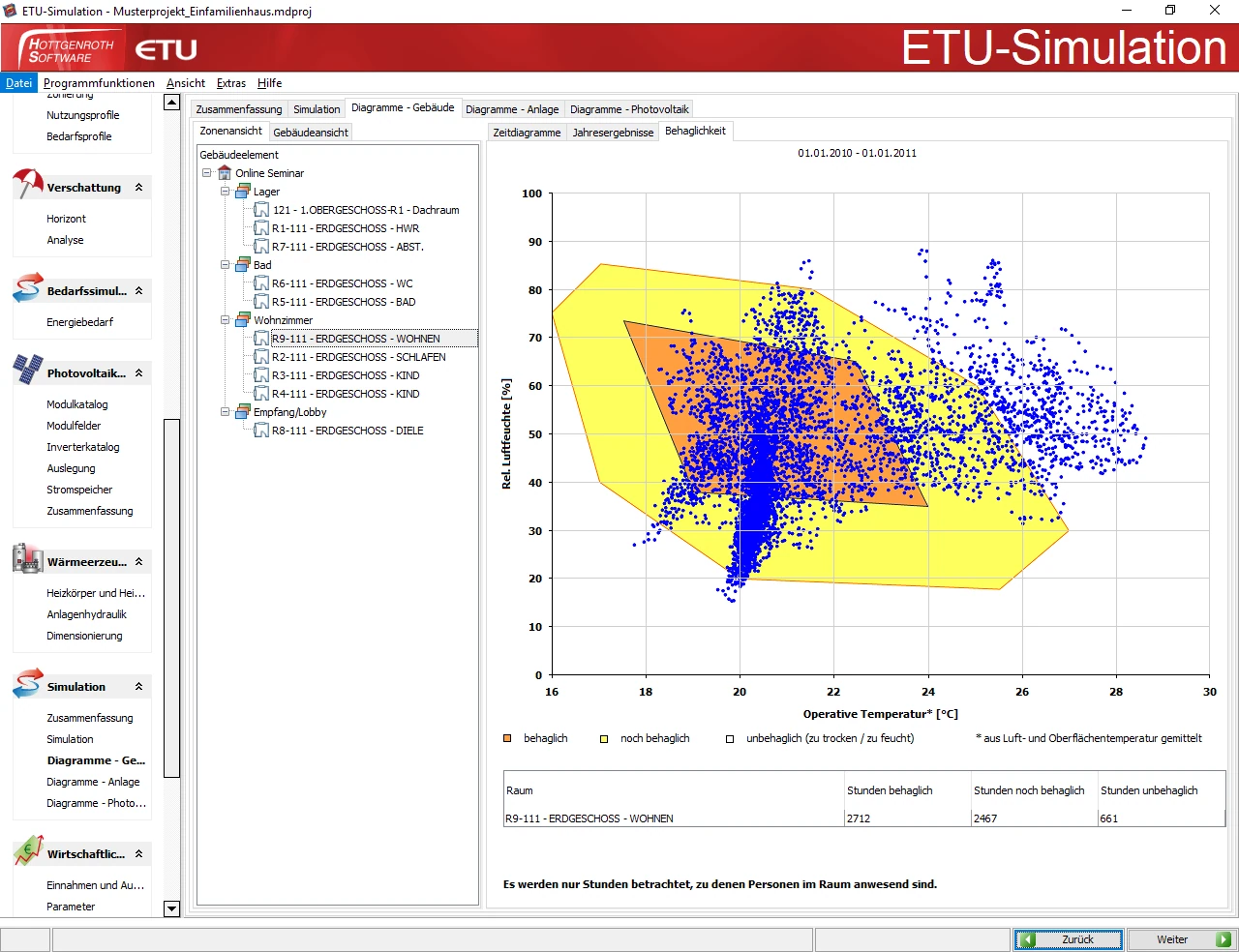Collapse the Lager tree node
This screenshot has height=952, width=1239.
(x=225, y=192)
